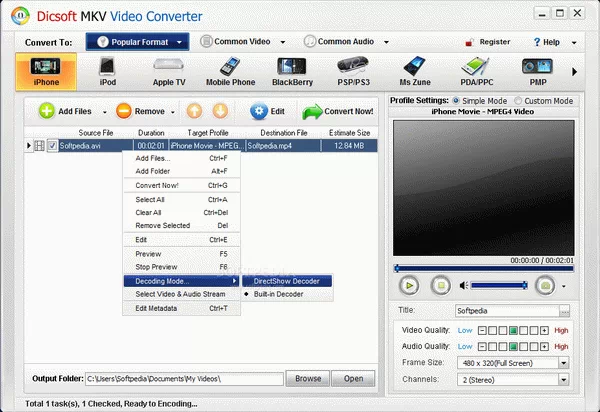Select Simple Mode radio button
600x412 pixels.
coord(456,101)
